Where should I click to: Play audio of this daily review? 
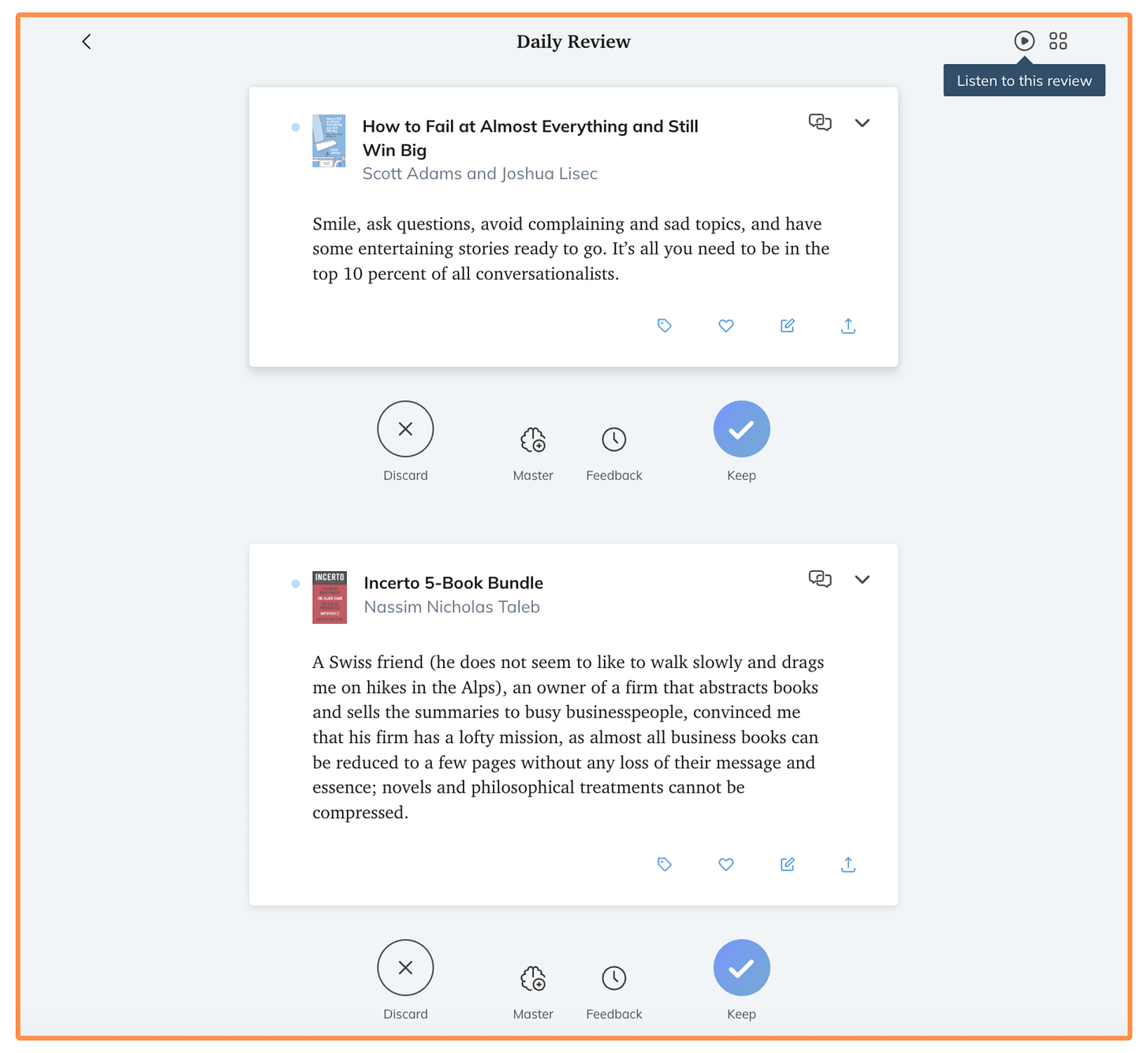point(1024,41)
